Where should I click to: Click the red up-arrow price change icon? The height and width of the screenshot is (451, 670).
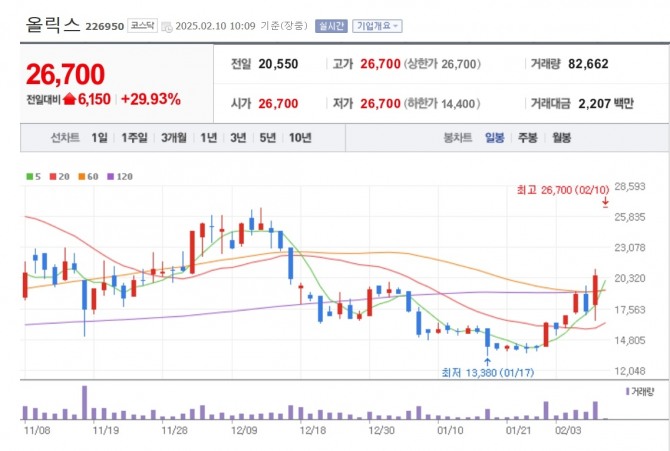tap(69, 99)
